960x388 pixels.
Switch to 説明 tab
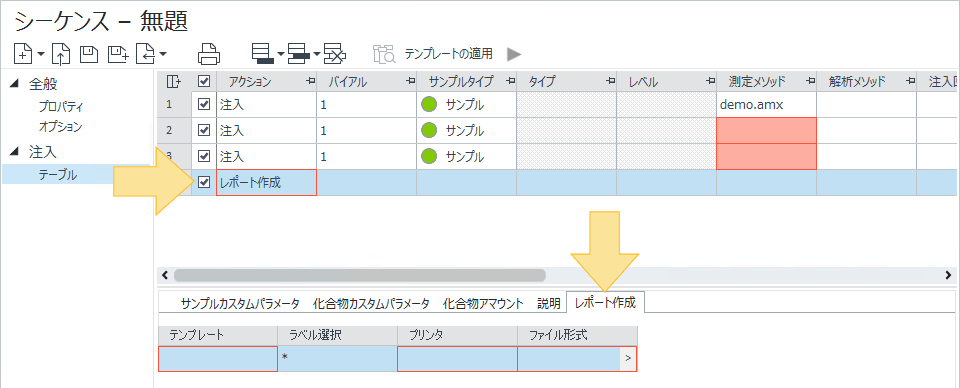click(549, 303)
